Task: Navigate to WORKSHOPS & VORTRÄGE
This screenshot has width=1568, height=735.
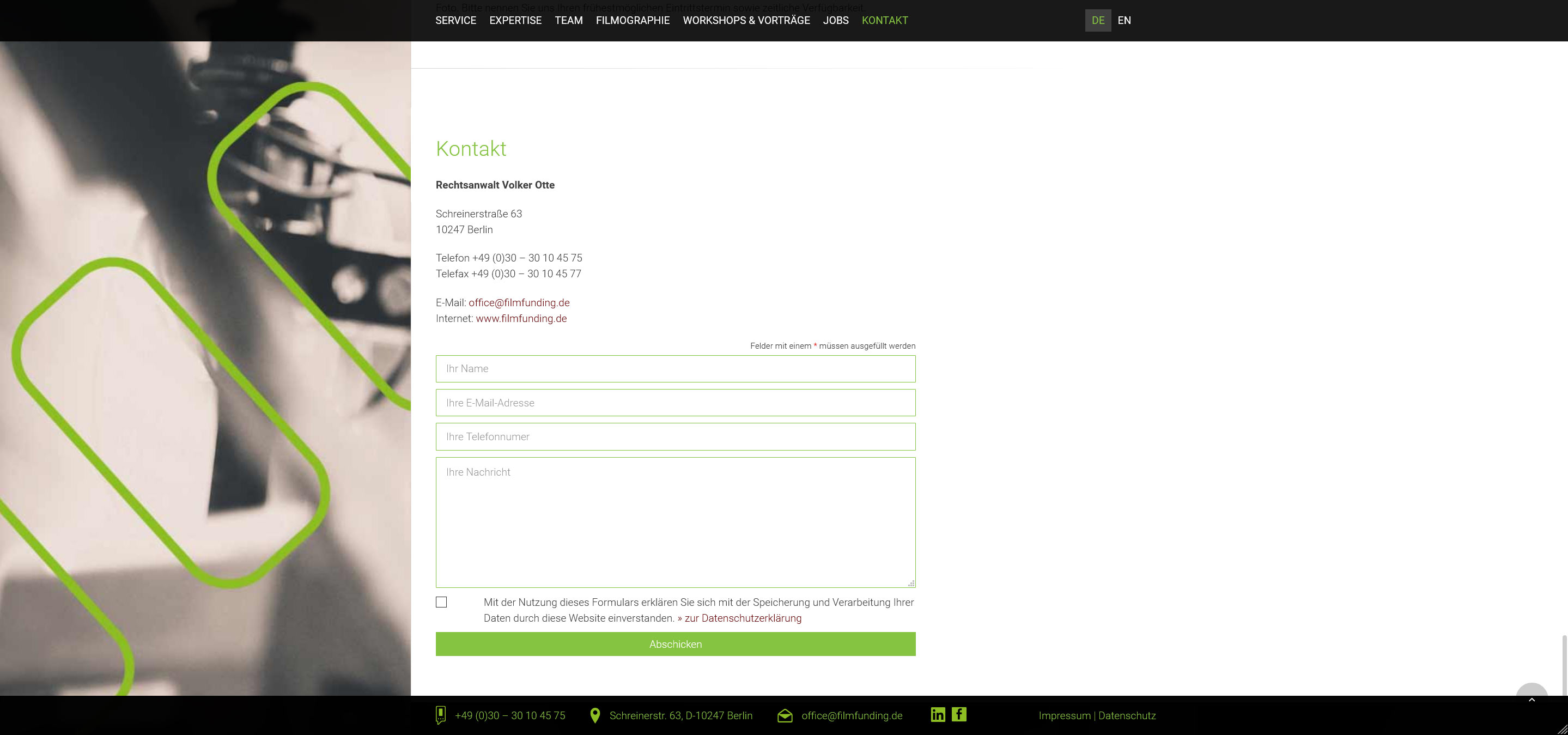Action: click(746, 20)
